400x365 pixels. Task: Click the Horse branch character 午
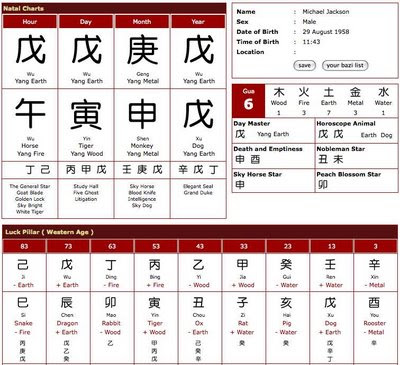(x=30, y=113)
